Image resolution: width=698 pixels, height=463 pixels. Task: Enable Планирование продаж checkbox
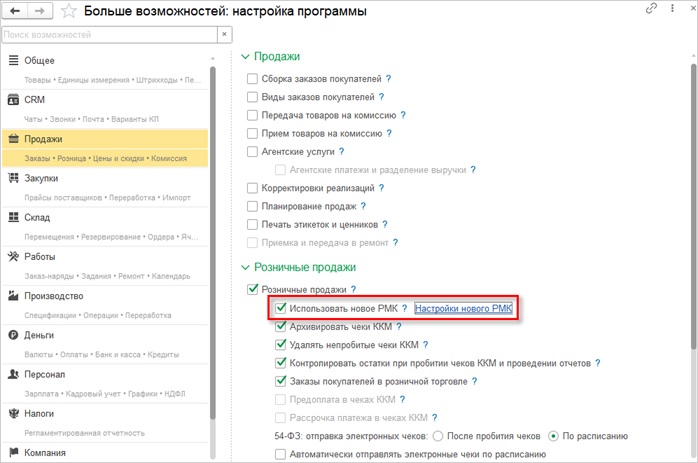[x=252, y=207]
